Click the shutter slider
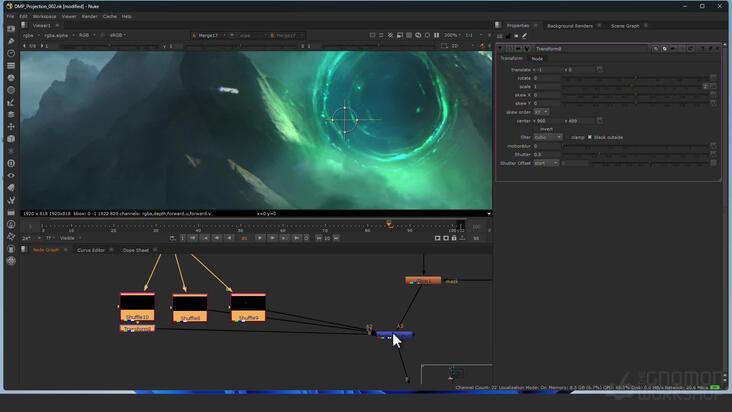 [635, 154]
